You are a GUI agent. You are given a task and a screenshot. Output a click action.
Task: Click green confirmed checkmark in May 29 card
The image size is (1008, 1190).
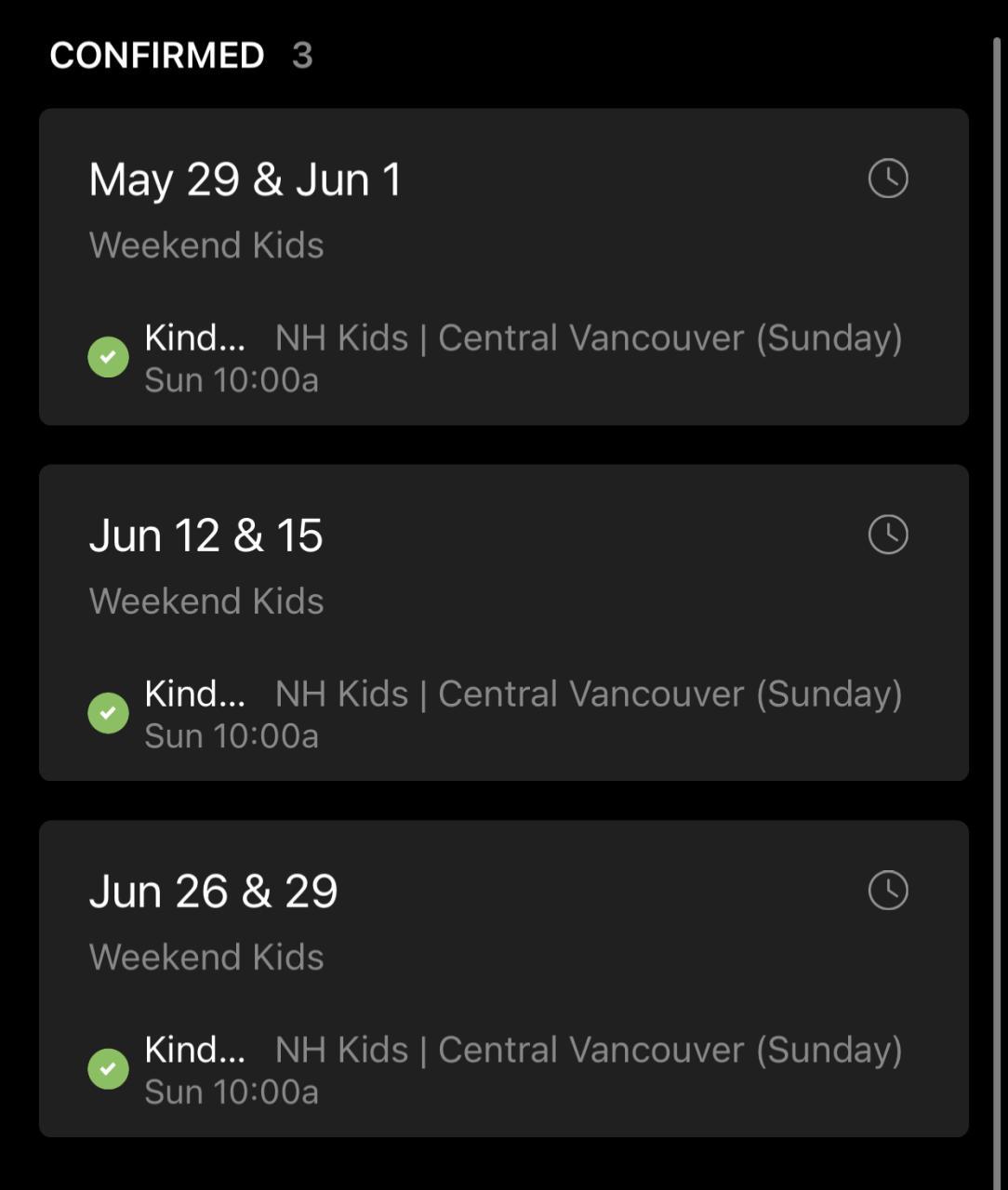point(108,357)
